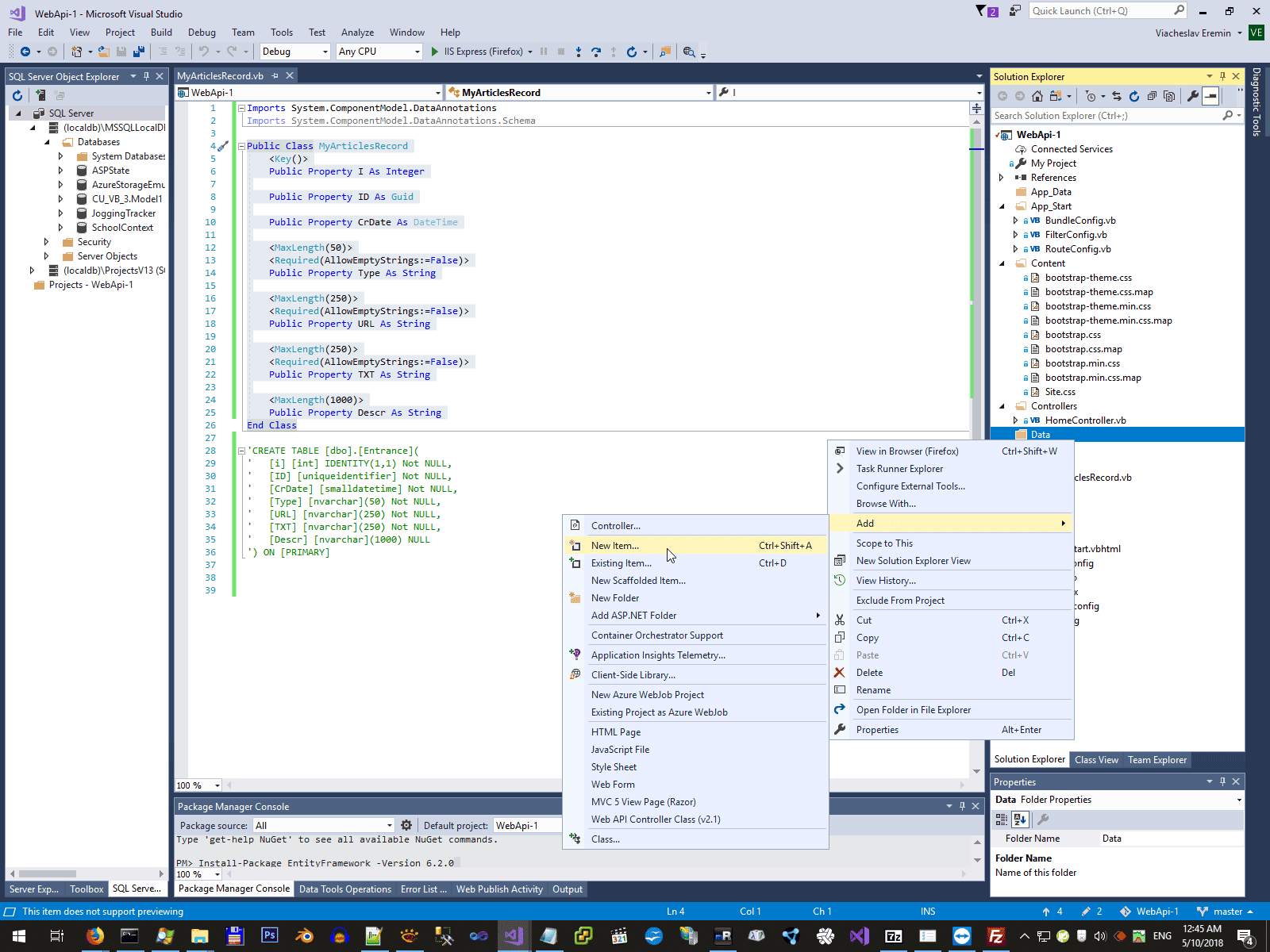Click Collapse All in Solution Explorer
This screenshot has width=1270, height=952.
click(1152, 96)
